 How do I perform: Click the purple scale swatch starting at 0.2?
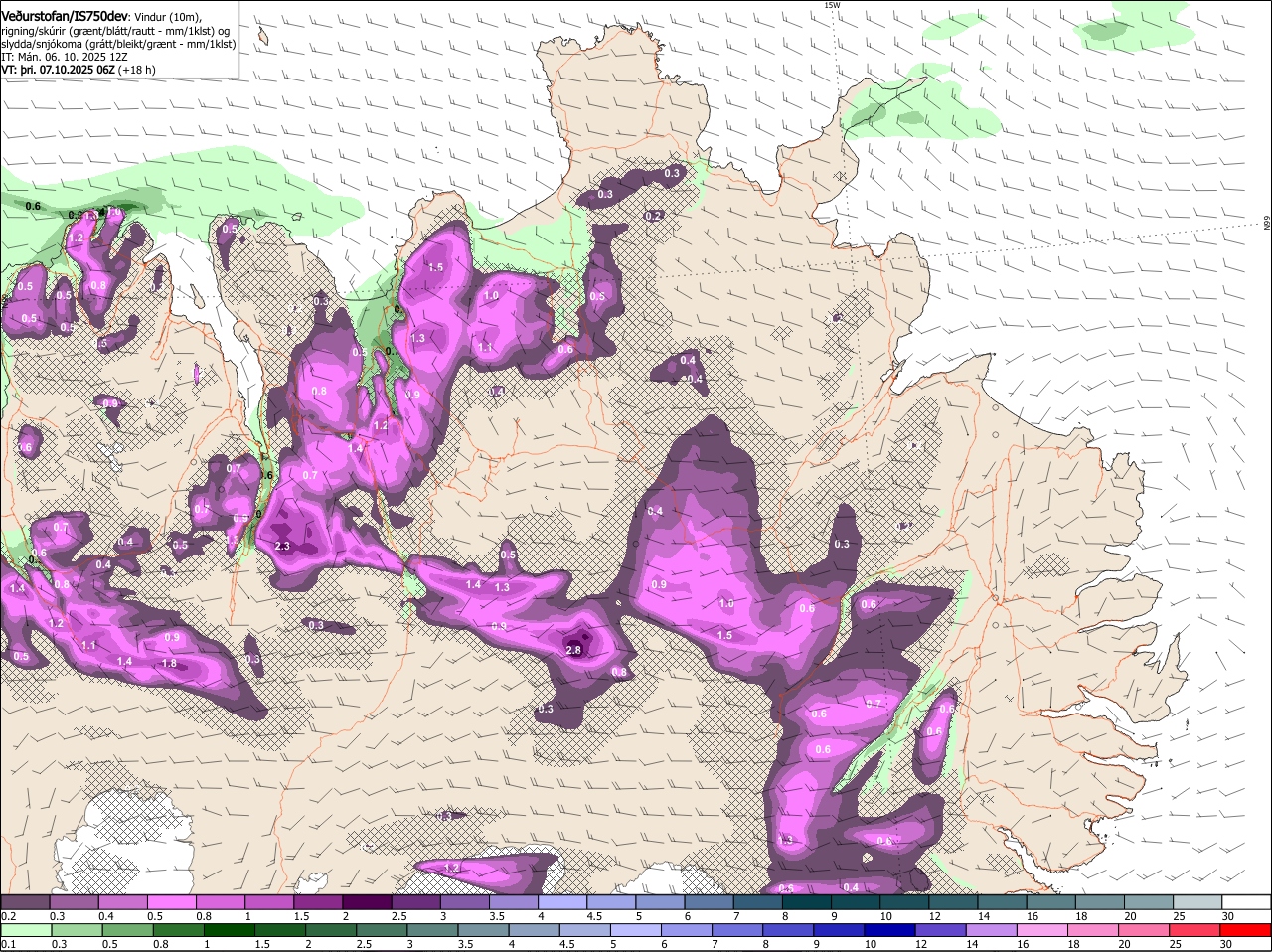coord(25,902)
